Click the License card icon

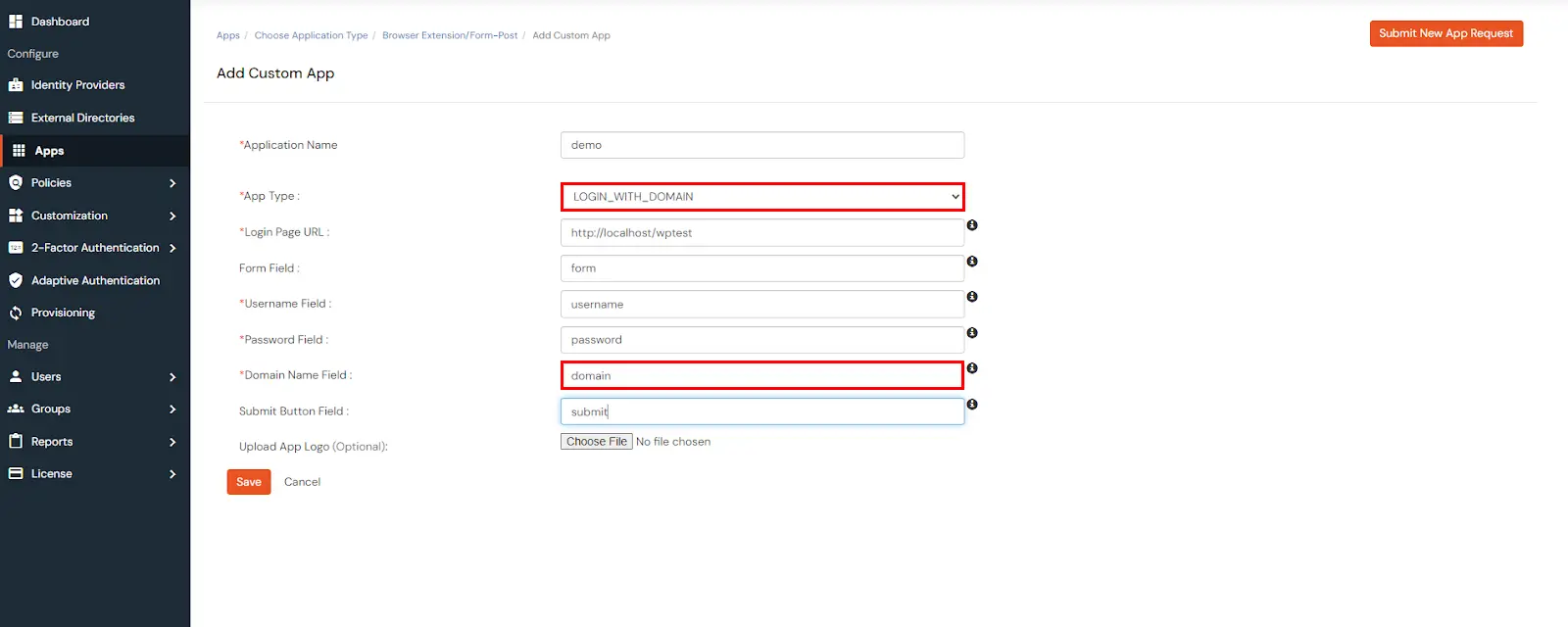[16, 473]
